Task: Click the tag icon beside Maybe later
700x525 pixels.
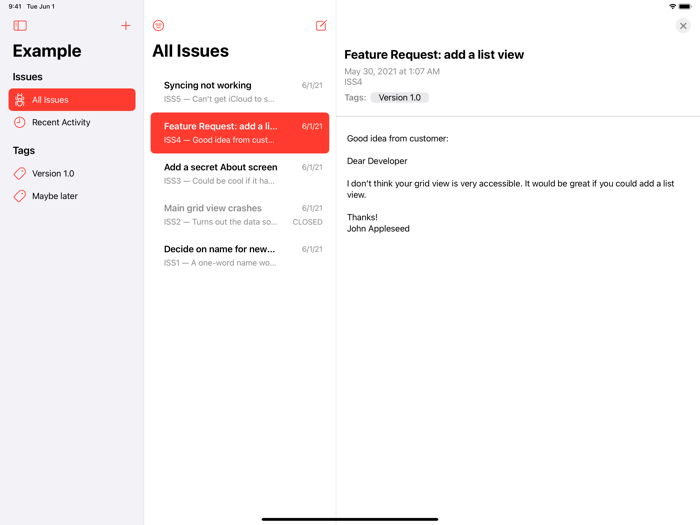Action: 20,196
